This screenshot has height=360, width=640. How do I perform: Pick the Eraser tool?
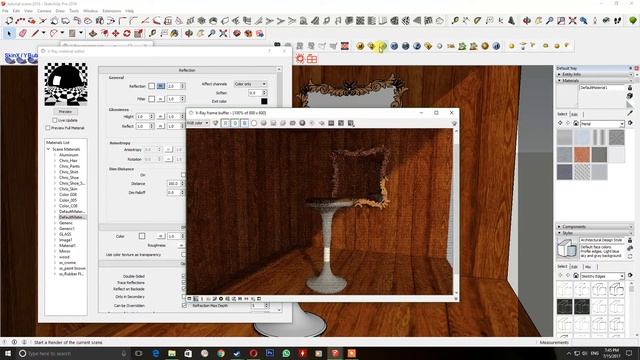click(22, 33)
